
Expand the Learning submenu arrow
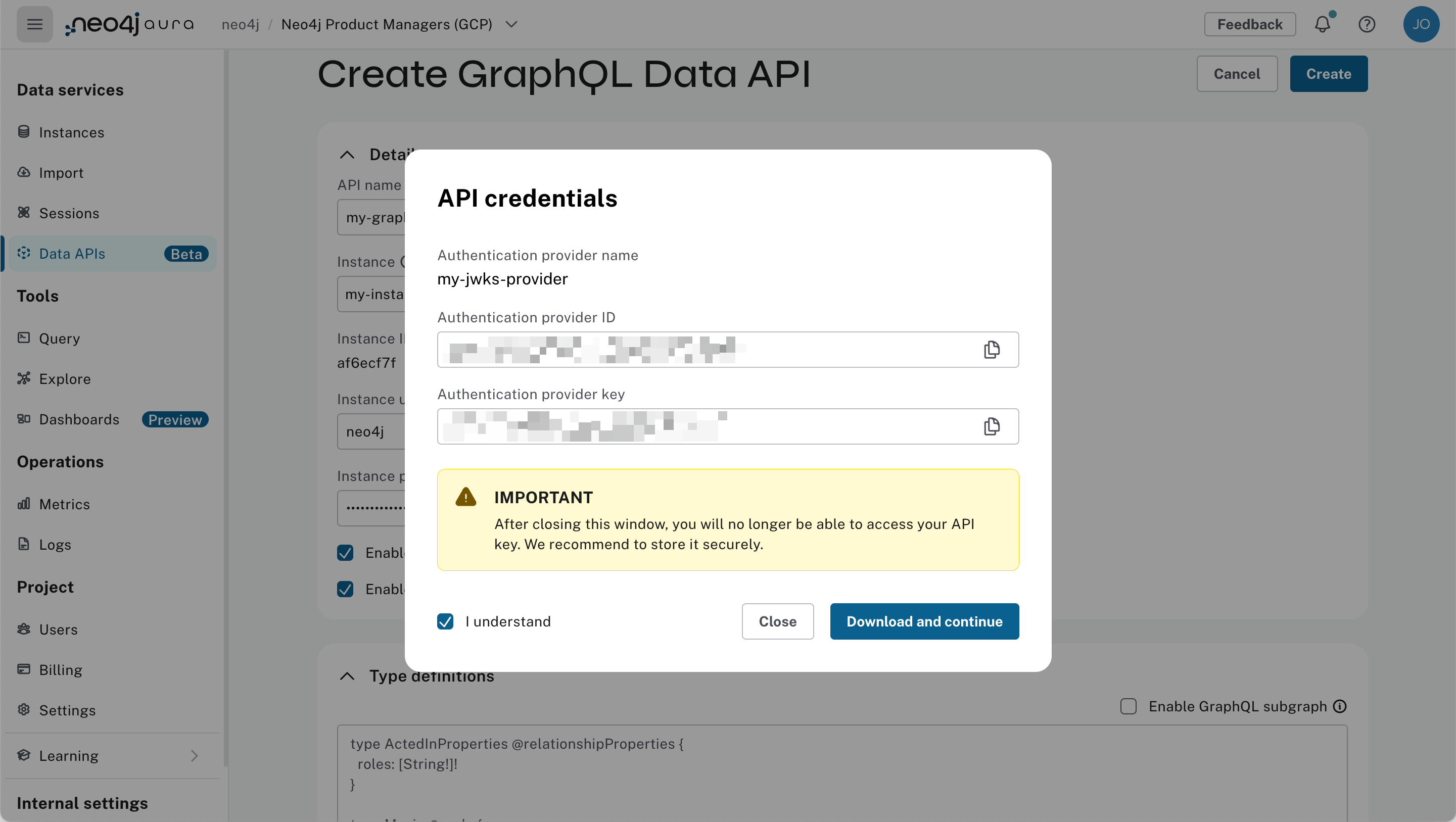(x=195, y=756)
